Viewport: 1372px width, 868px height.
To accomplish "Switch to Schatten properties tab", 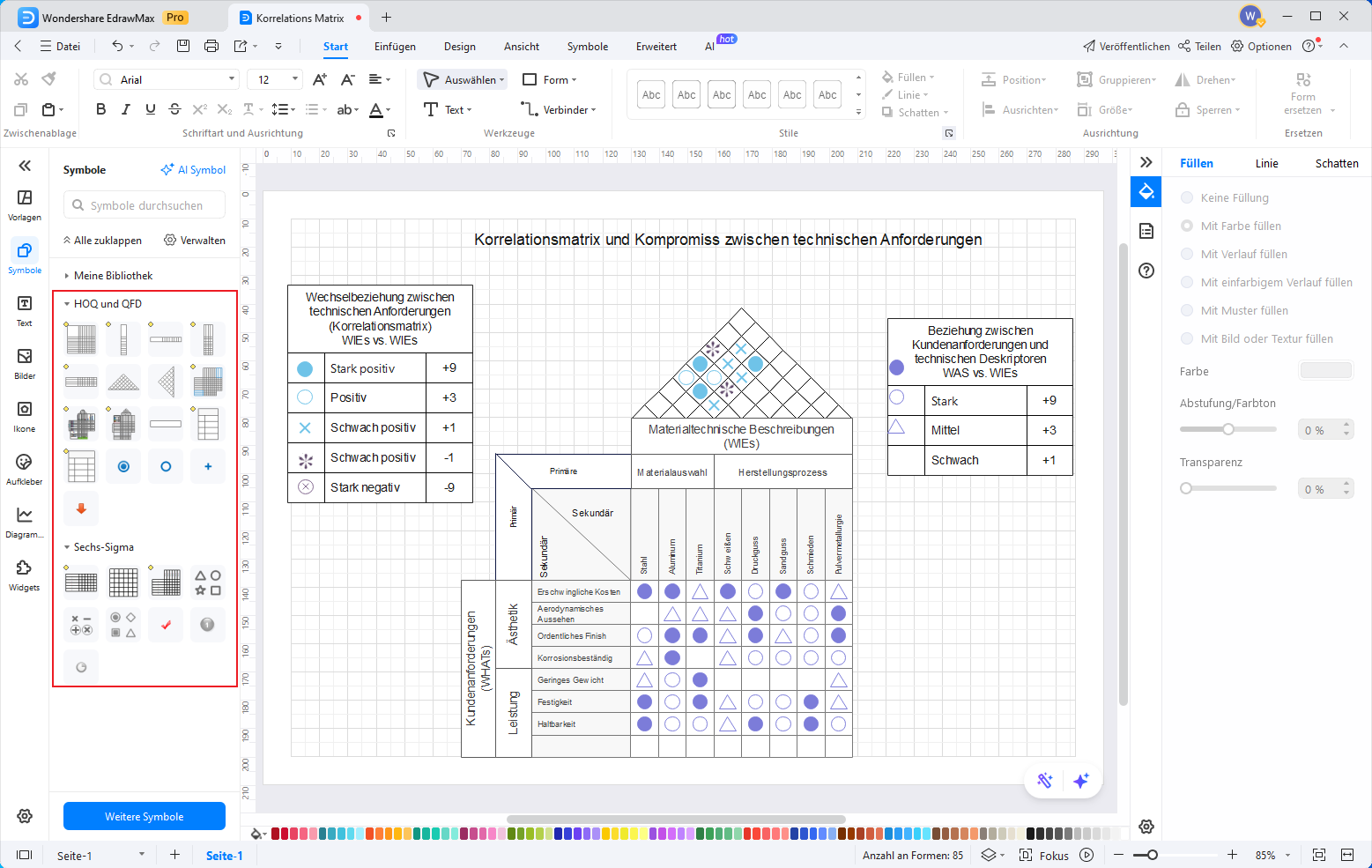I will coord(1337,163).
